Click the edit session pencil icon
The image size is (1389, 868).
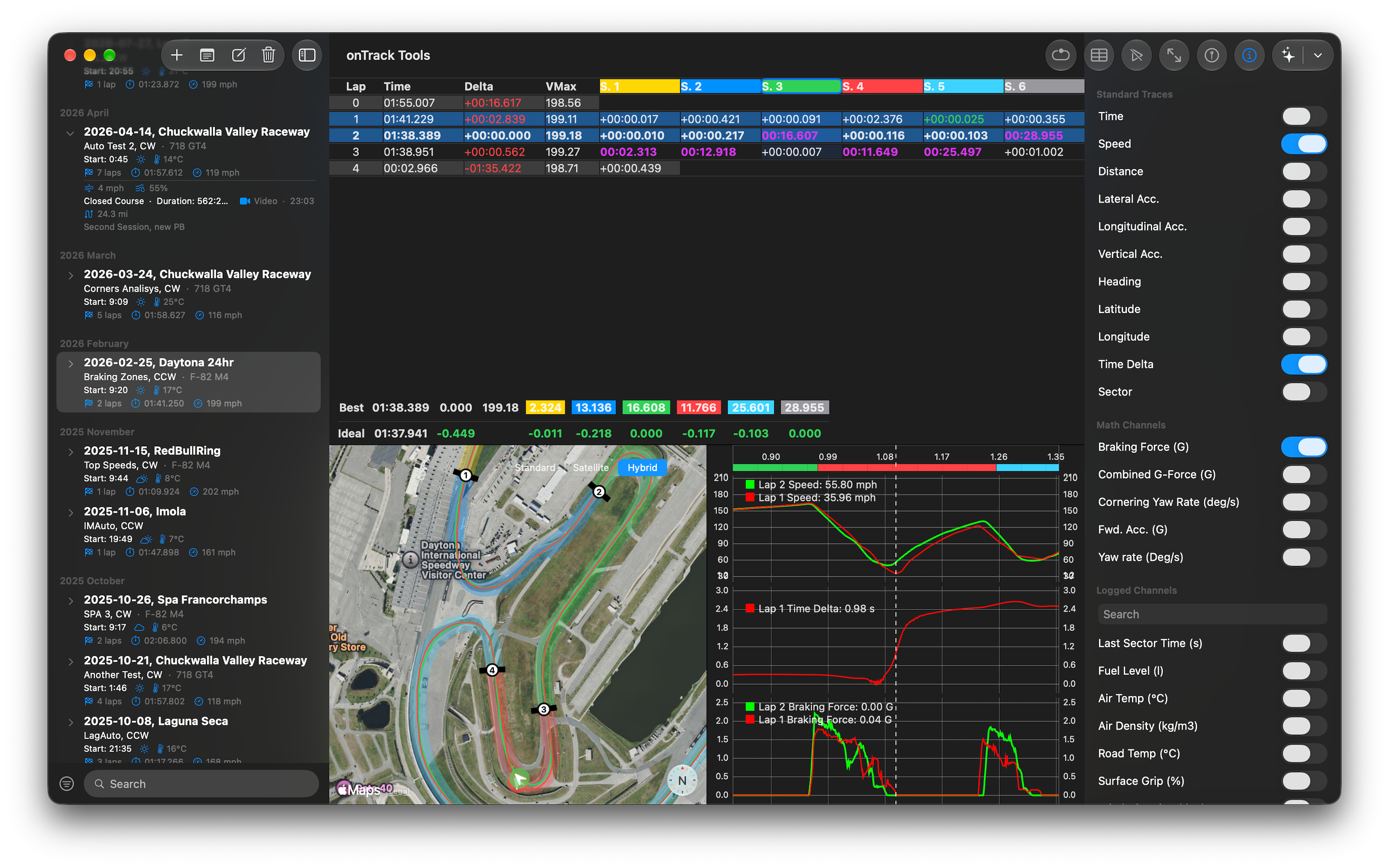click(x=238, y=55)
